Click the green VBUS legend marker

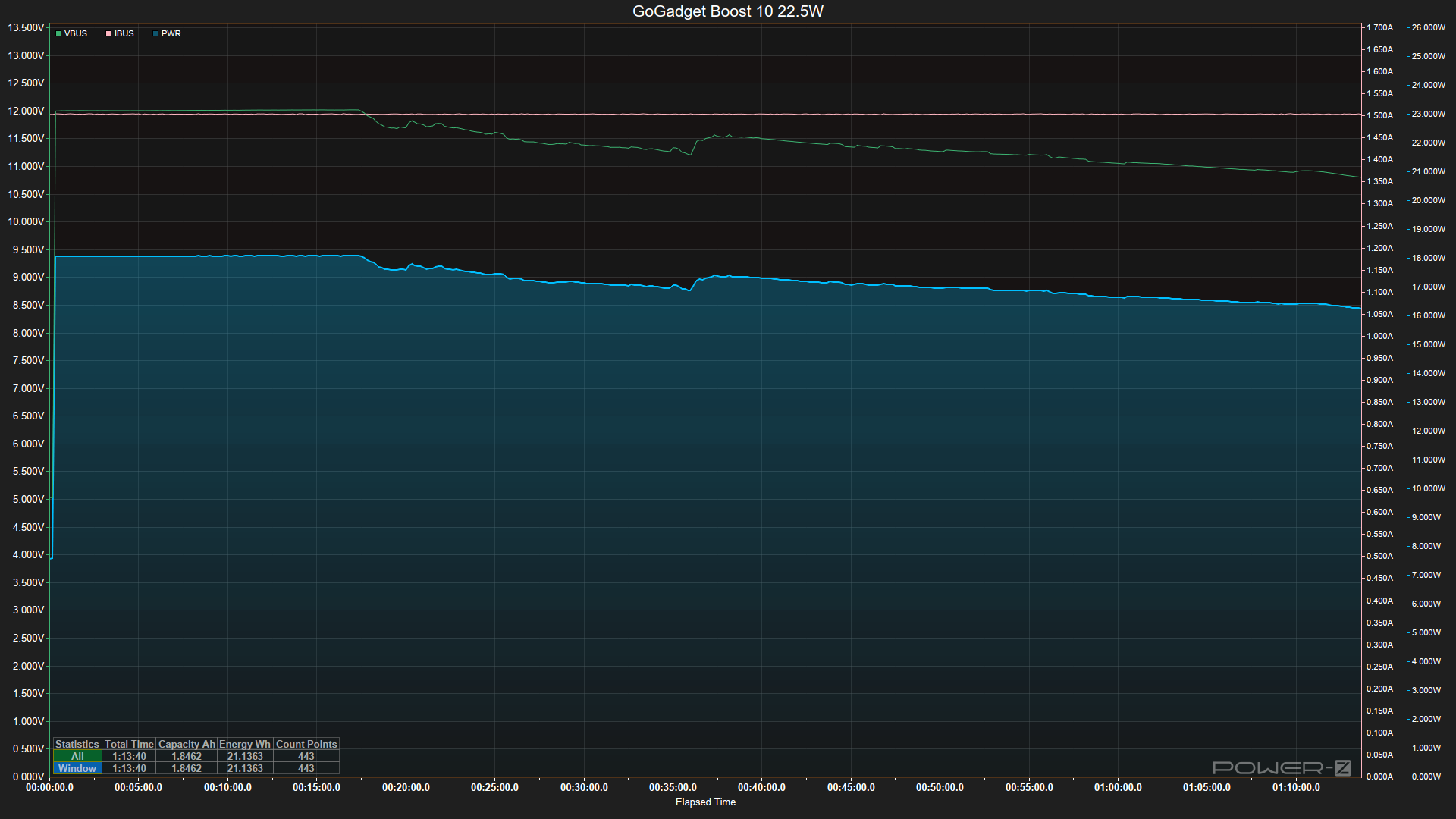pyautogui.click(x=58, y=34)
